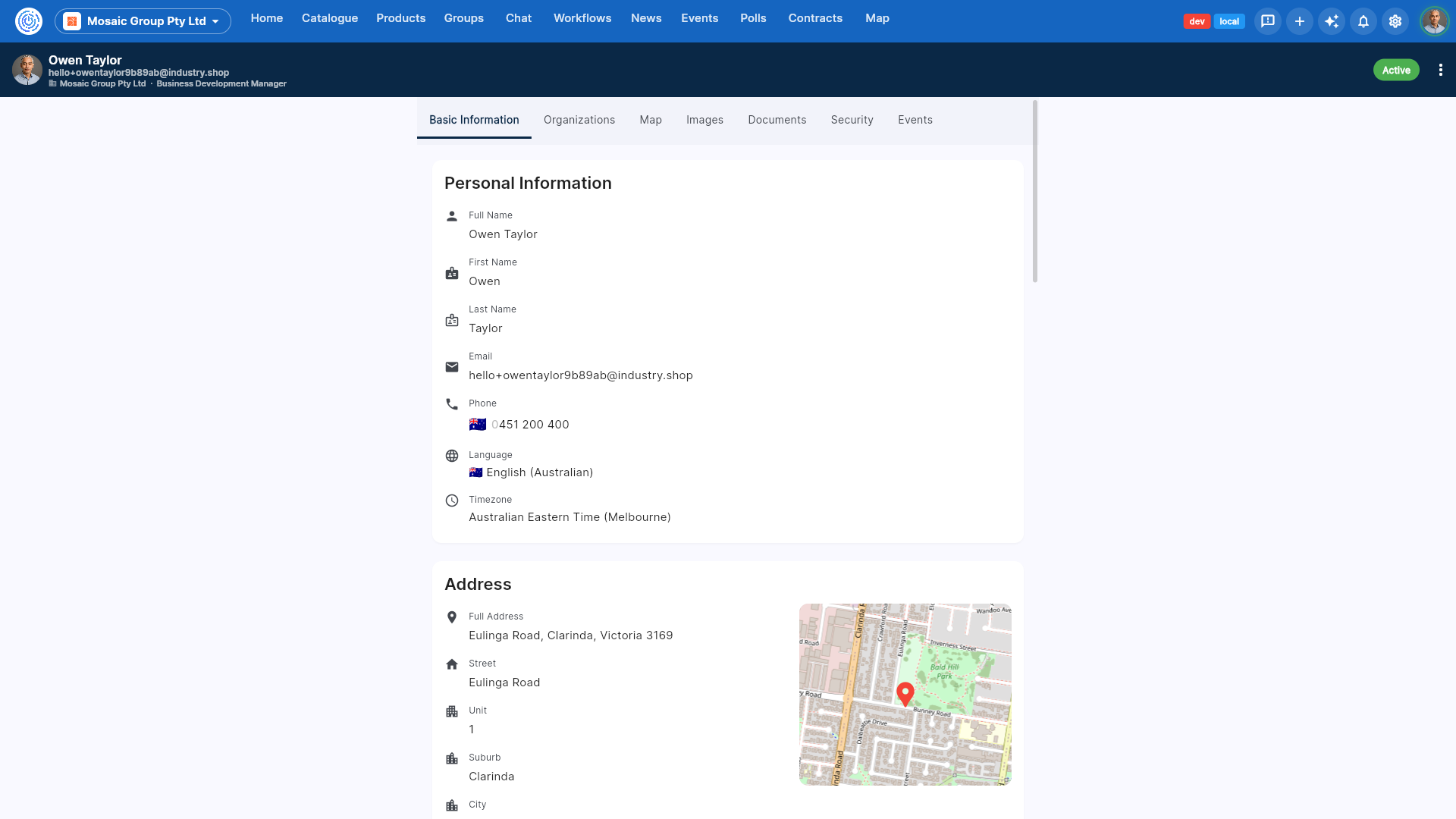The width and height of the screenshot is (1456, 819).
Task: Click the envelope icon beside Email
Action: click(x=452, y=367)
